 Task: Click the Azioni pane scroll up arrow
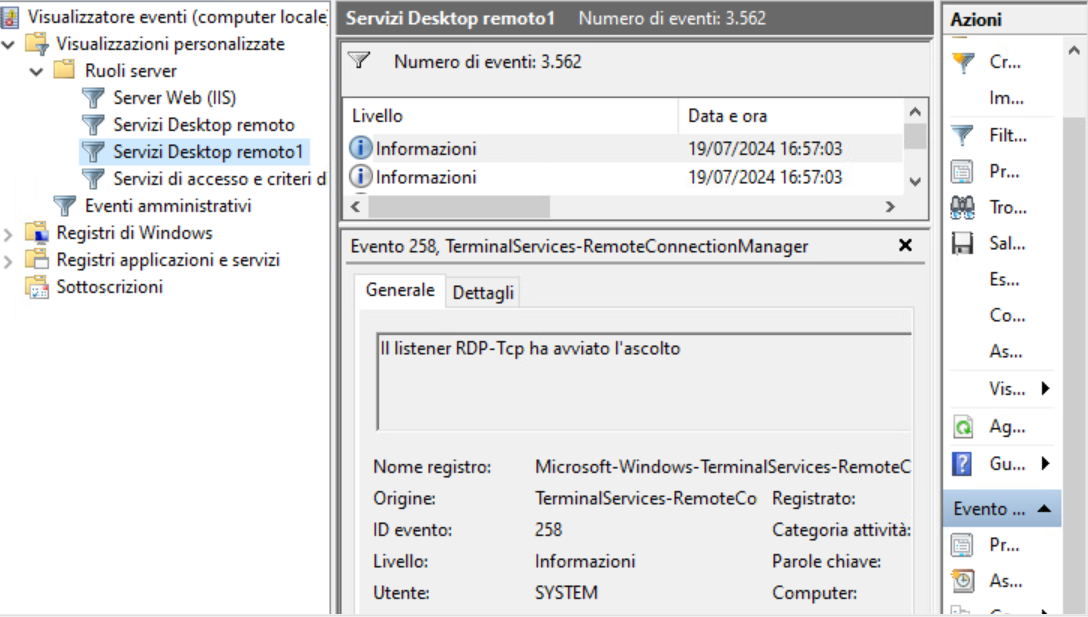[x=1073, y=51]
